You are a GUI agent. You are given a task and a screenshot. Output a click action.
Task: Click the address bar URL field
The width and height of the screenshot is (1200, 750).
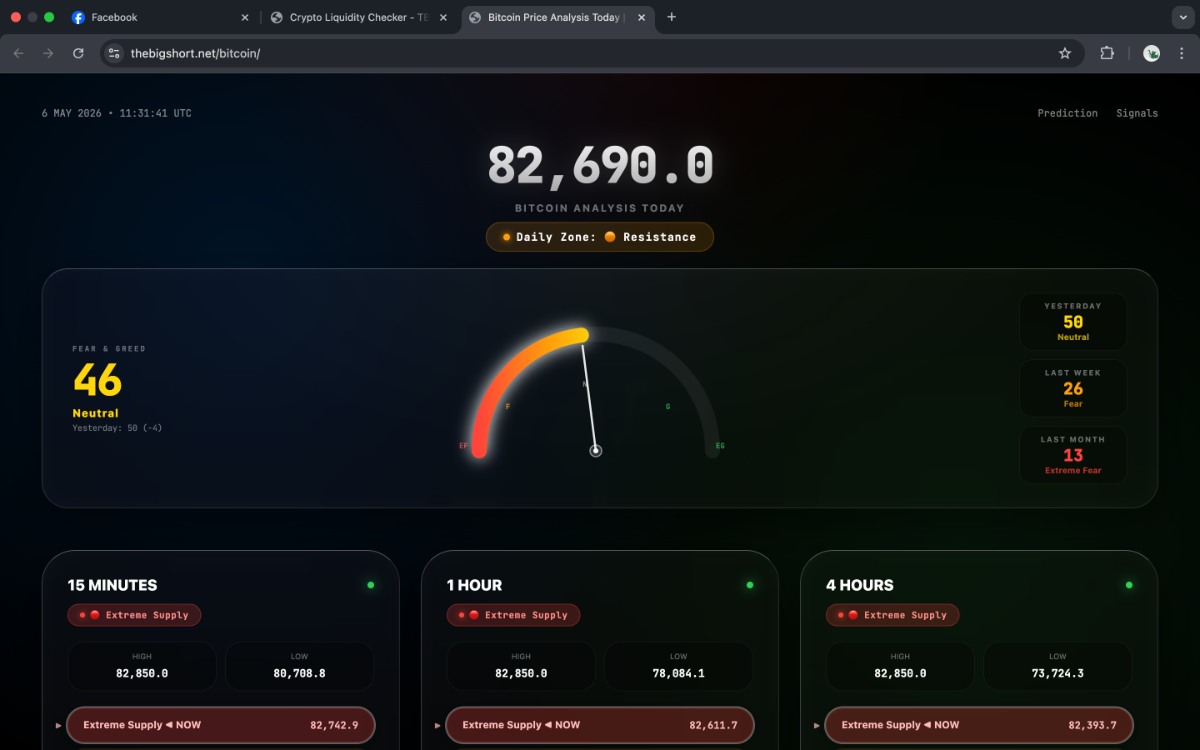[590, 53]
